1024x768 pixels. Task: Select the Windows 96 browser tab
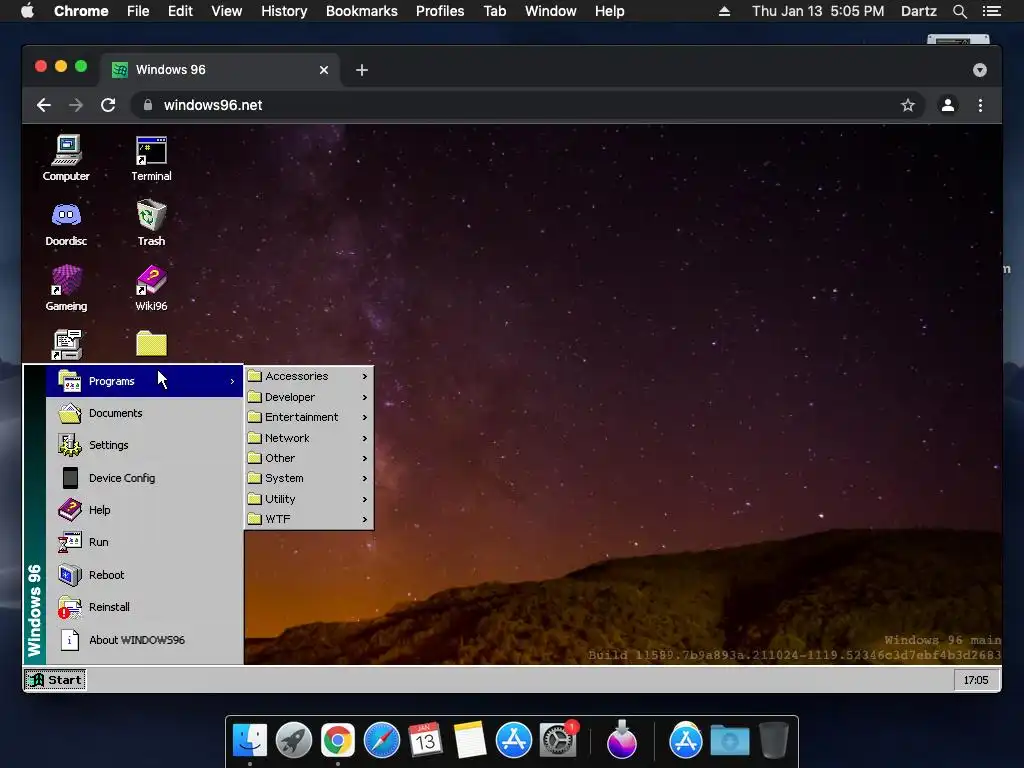click(x=221, y=70)
